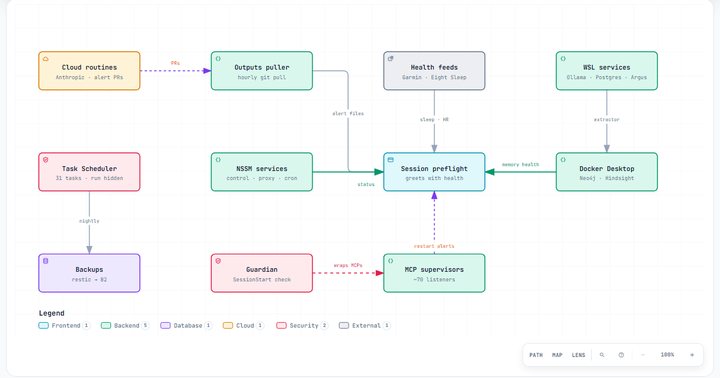Toggle the Security legend filter

point(302,326)
